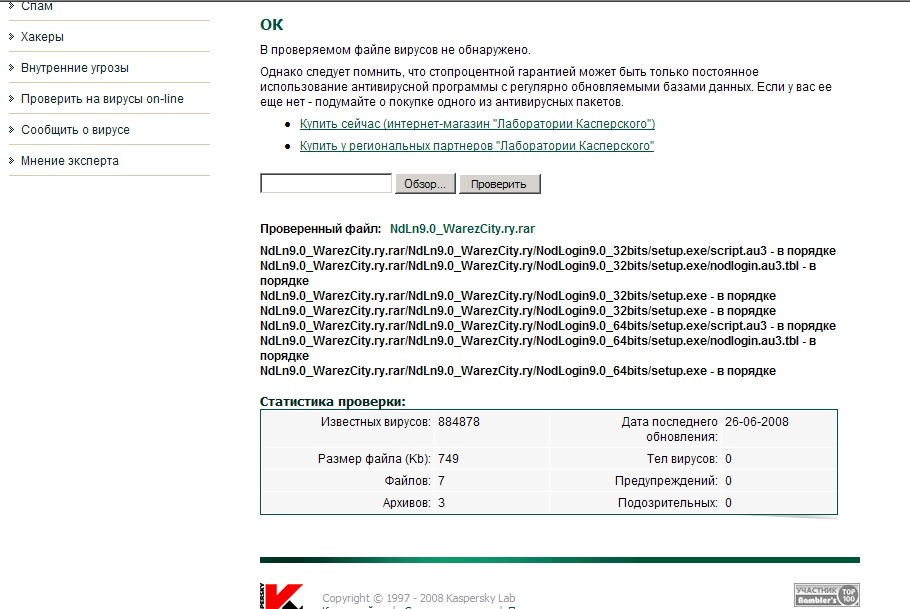Click the 64bits setup.exe/script.au3 result line
The height and width of the screenshot is (609, 910).
(548, 326)
